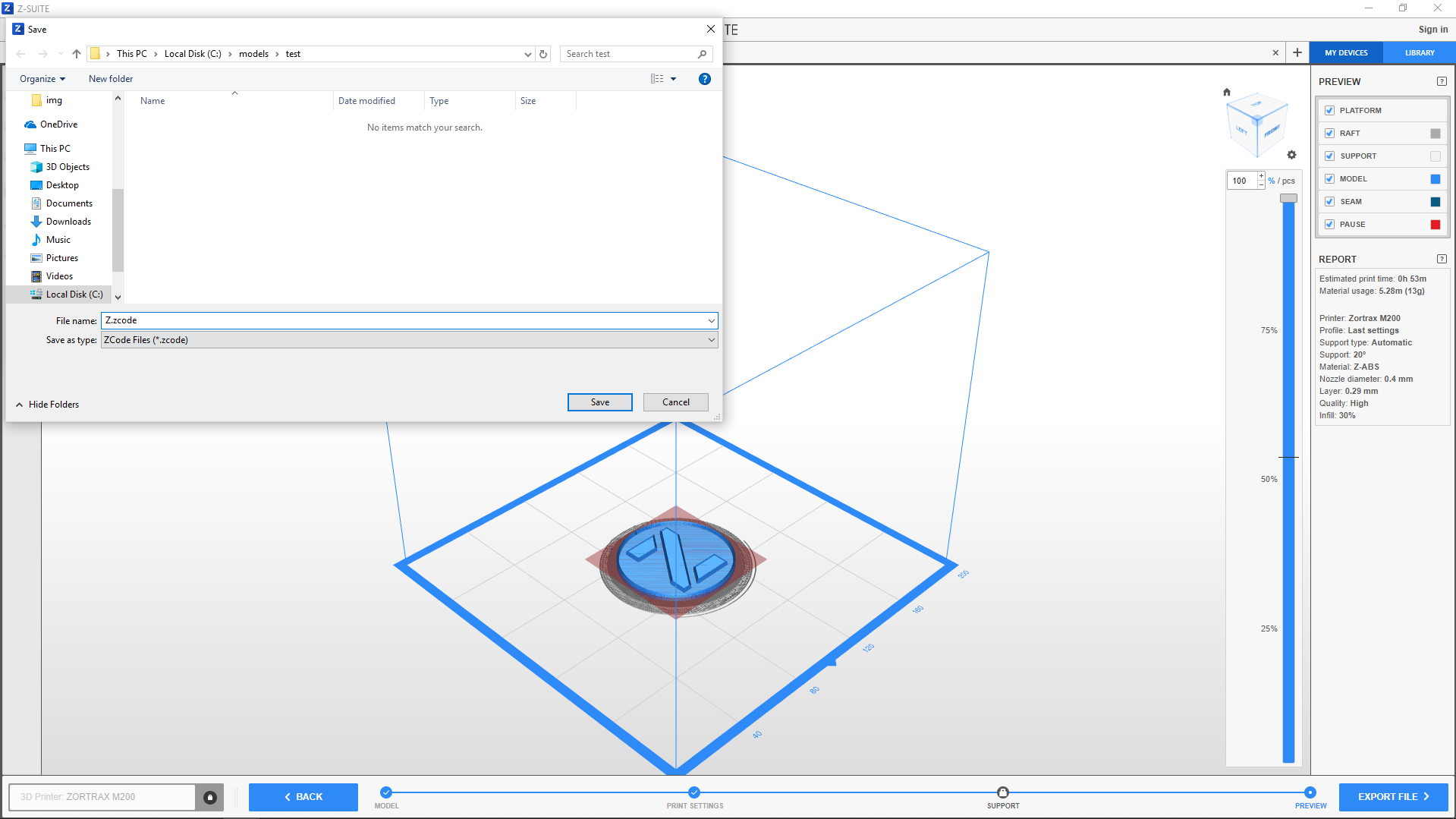Open help for the Preview panel

[x=1442, y=82]
